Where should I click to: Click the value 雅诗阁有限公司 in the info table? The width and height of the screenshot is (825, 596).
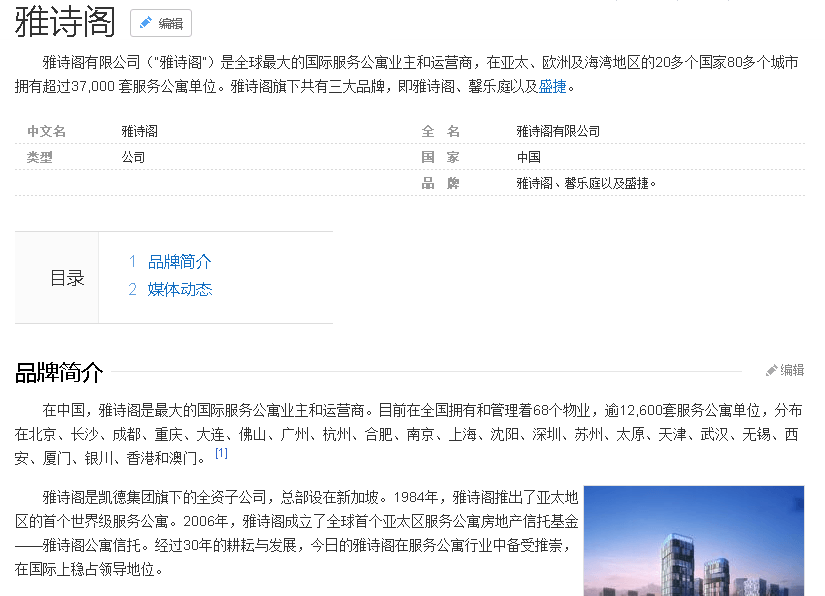click(558, 131)
